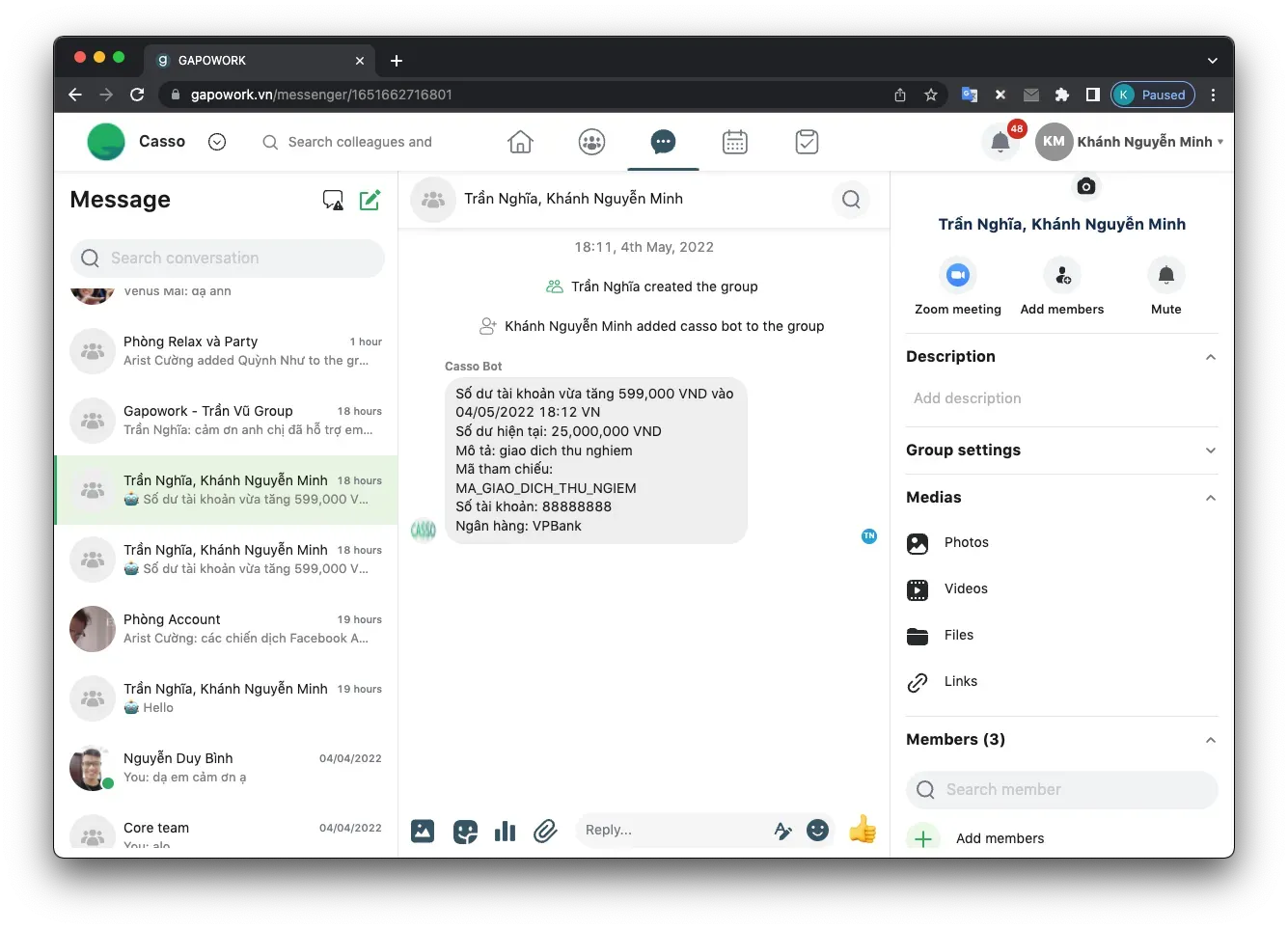Open the Phòng Relax và Party conversation
Screen dimensions: 1288x929
[x=227, y=351]
